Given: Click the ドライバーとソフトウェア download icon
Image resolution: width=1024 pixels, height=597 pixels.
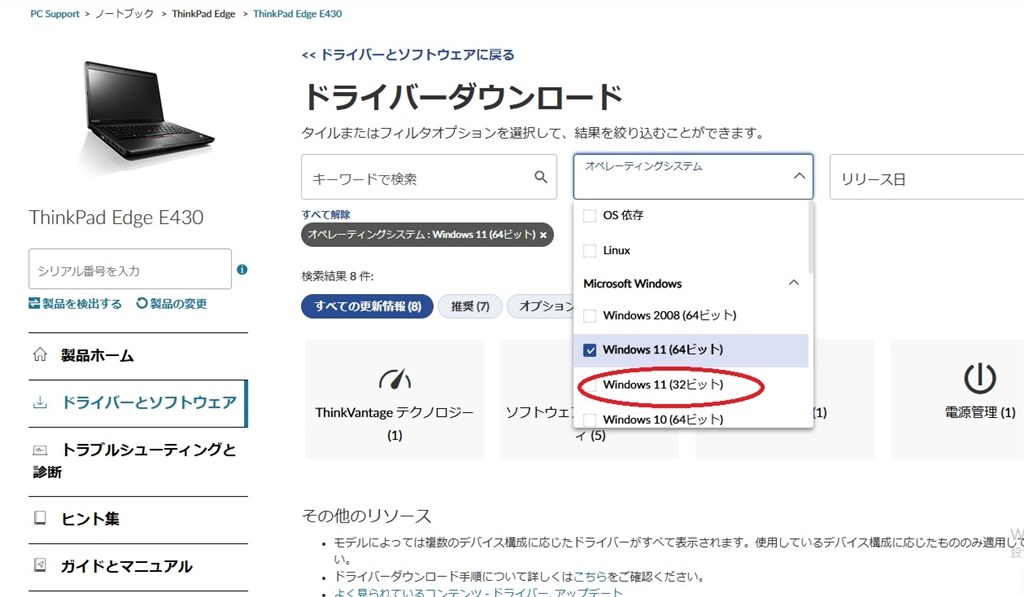Looking at the screenshot, I should tap(40, 402).
